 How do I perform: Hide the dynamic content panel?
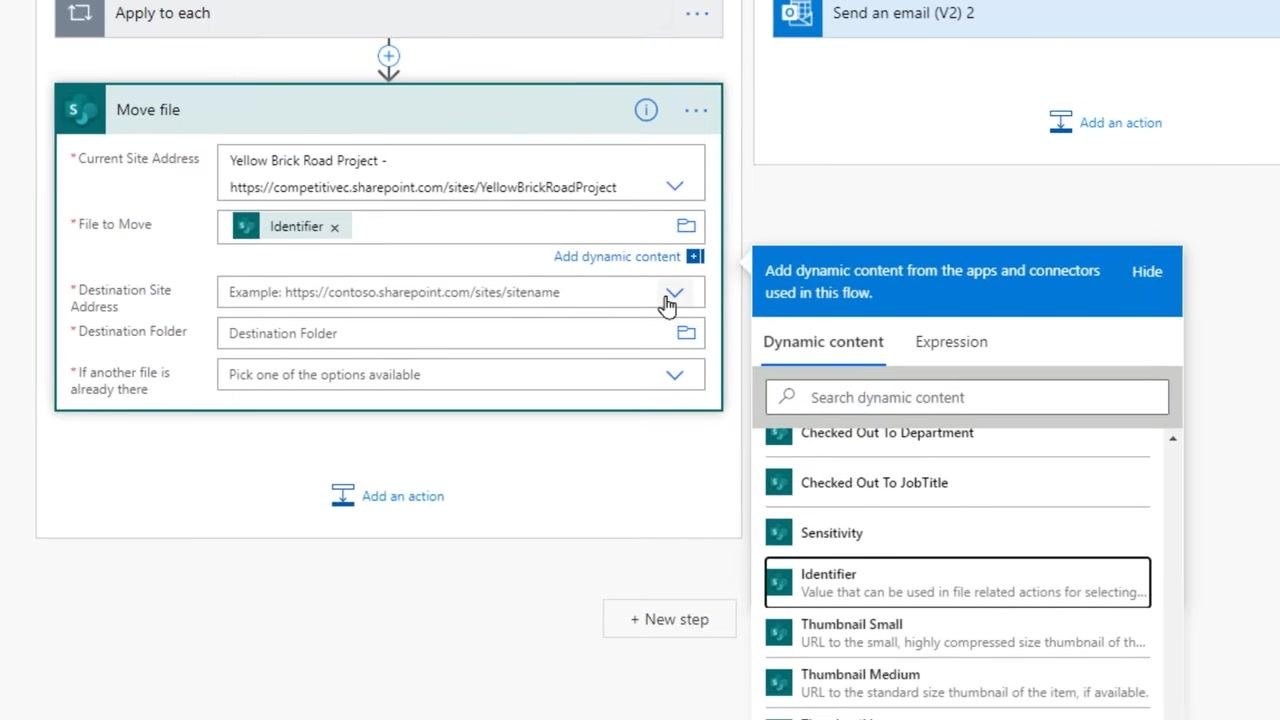[1147, 271]
